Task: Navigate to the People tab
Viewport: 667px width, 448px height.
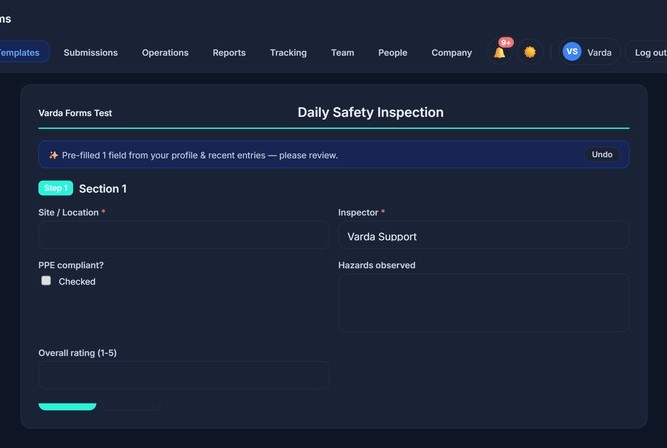Action: [x=393, y=52]
